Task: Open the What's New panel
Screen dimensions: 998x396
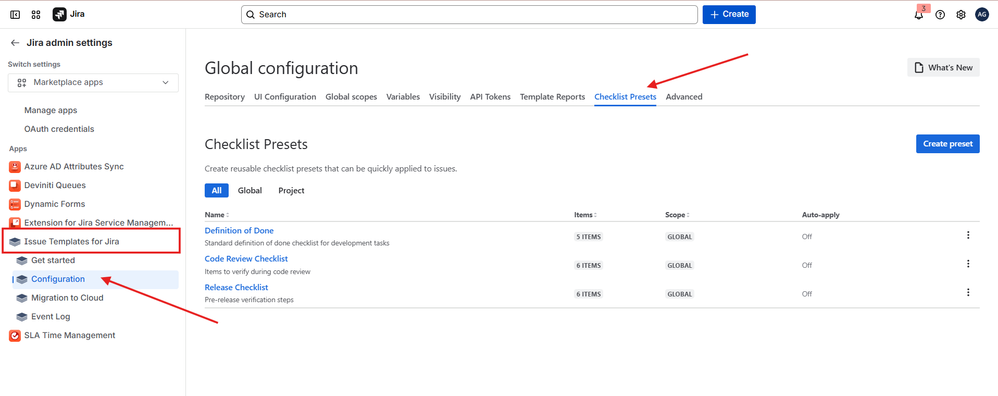Action: tap(943, 67)
